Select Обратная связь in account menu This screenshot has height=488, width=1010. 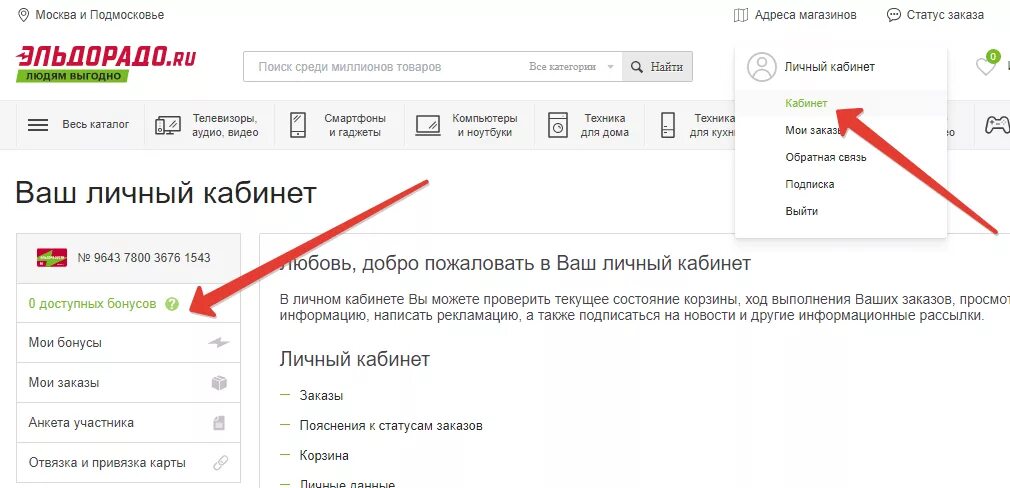(826, 157)
